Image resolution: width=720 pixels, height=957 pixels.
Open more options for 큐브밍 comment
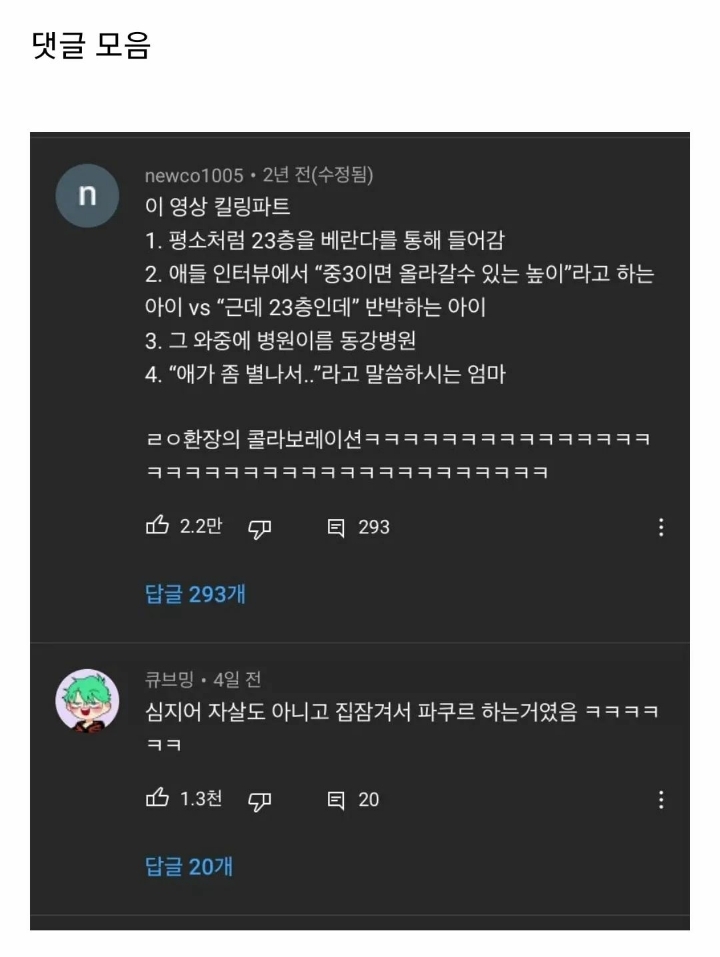pos(661,800)
